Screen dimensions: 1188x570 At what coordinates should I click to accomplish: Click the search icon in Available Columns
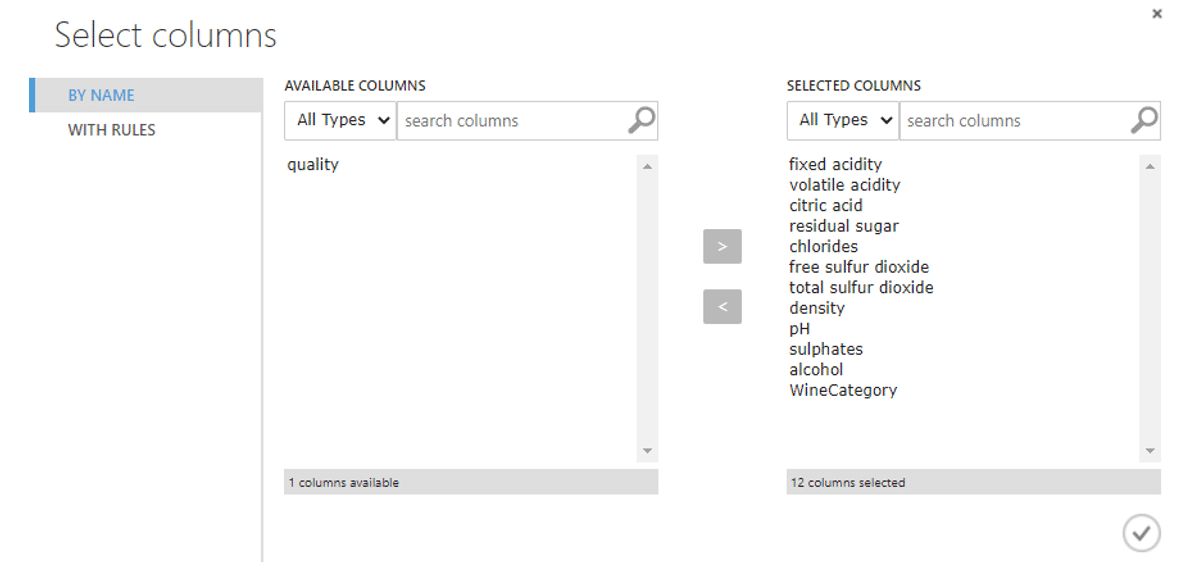(x=641, y=120)
